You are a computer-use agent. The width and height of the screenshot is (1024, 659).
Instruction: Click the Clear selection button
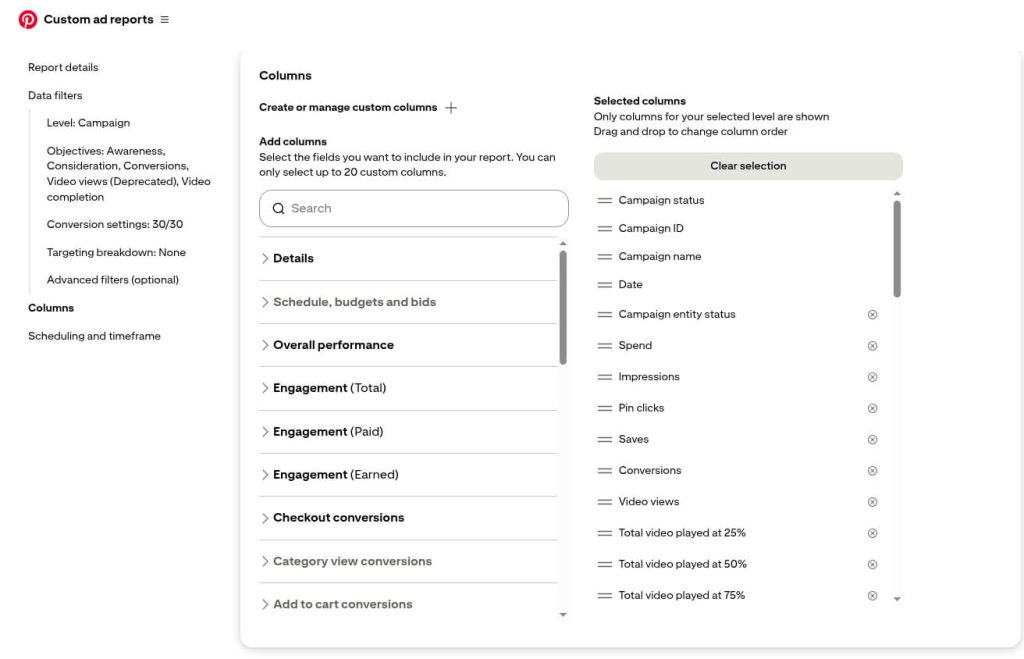click(x=748, y=165)
